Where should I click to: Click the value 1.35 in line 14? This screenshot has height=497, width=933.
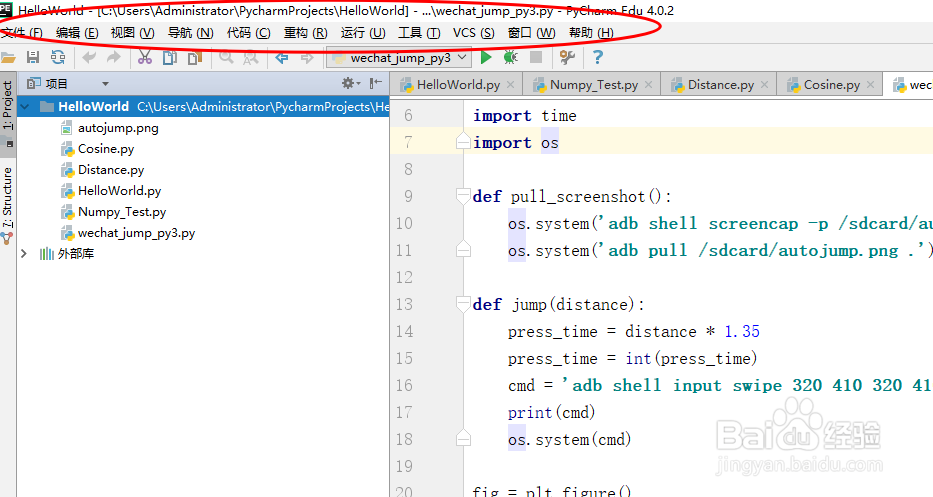click(742, 331)
